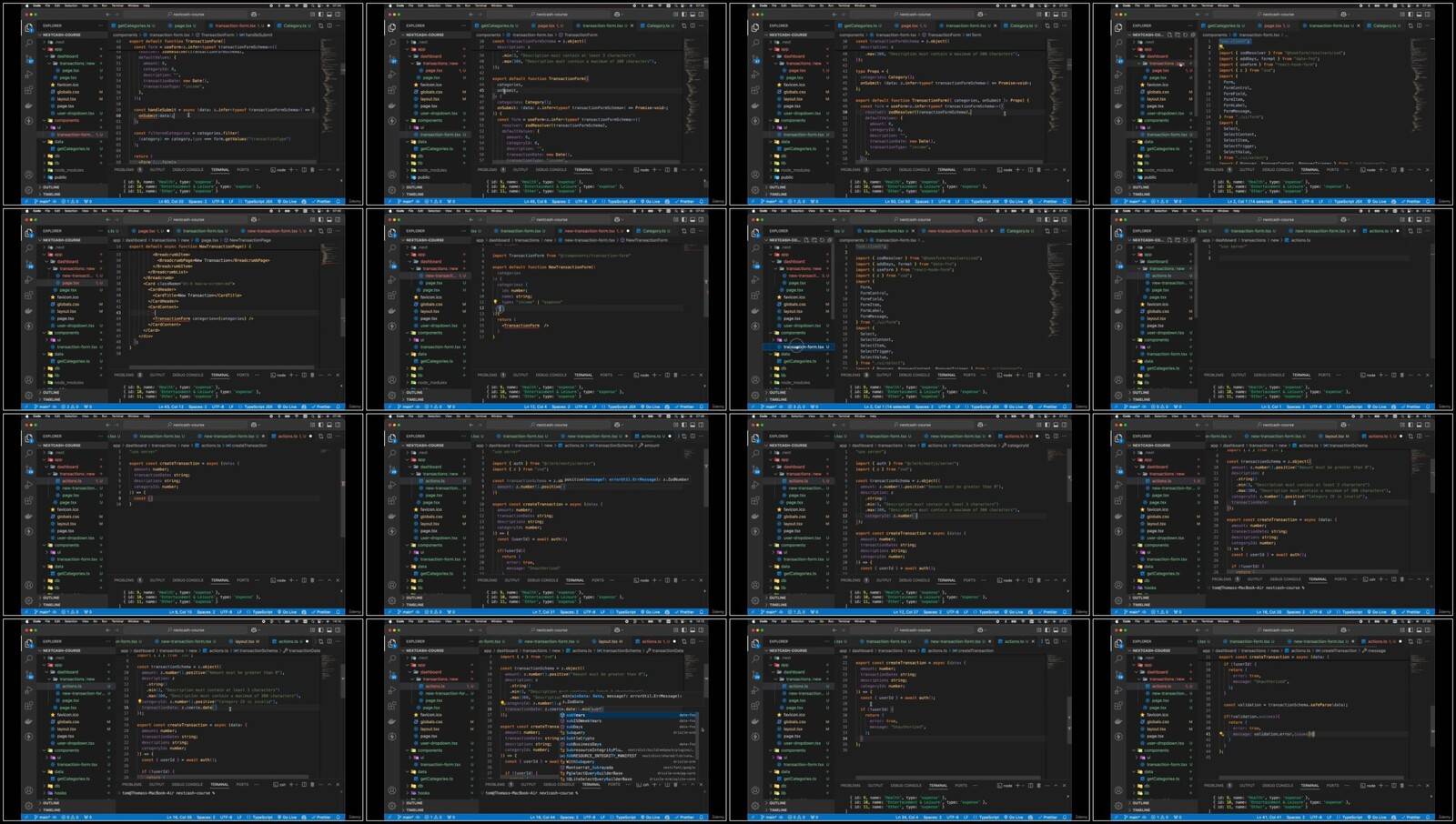Click Prettier in the "use server" screenshot status bar
Screen dimensions: 1456x824
(1411, 407)
